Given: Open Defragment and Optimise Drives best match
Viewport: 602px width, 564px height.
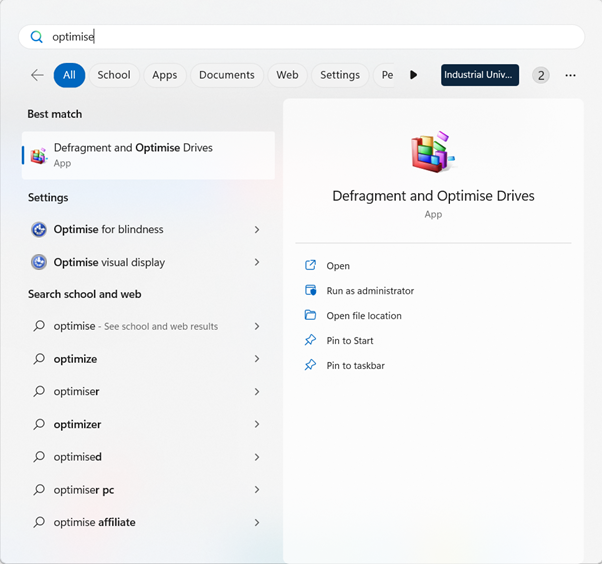Looking at the screenshot, I should pyautogui.click(x=148, y=155).
